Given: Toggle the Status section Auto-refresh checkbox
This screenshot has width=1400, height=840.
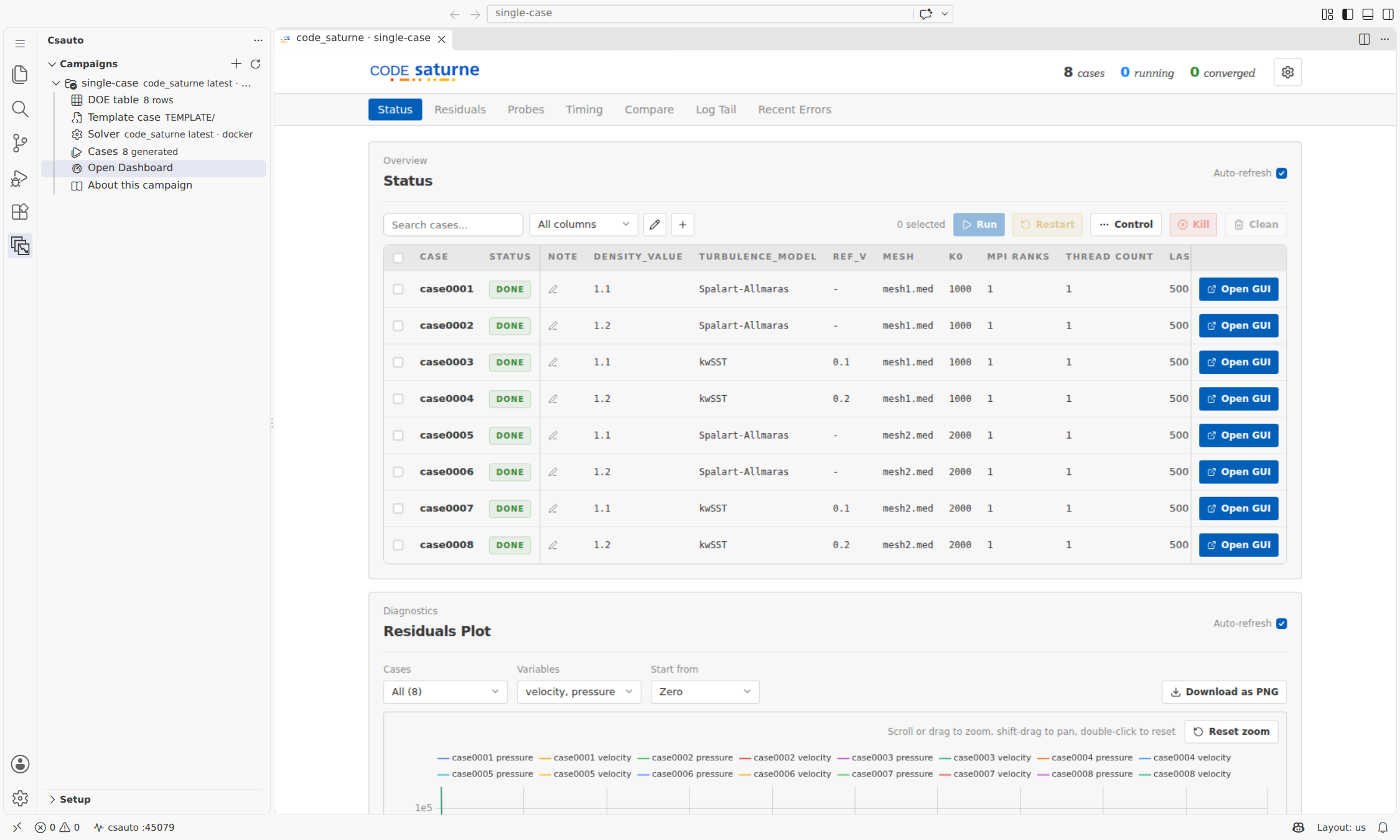Looking at the screenshot, I should (1282, 174).
